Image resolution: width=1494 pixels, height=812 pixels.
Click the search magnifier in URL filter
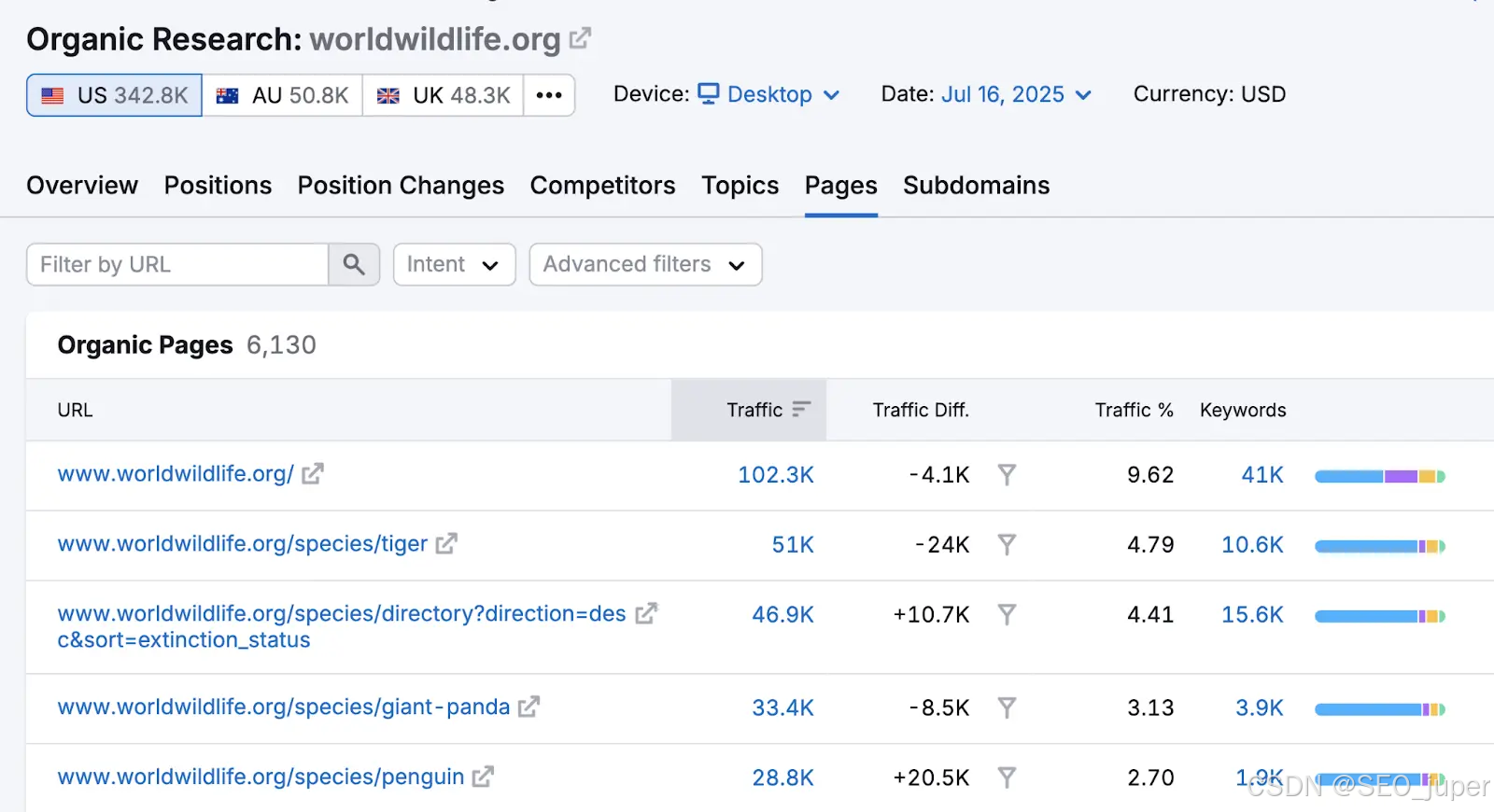click(x=354, y=264)
